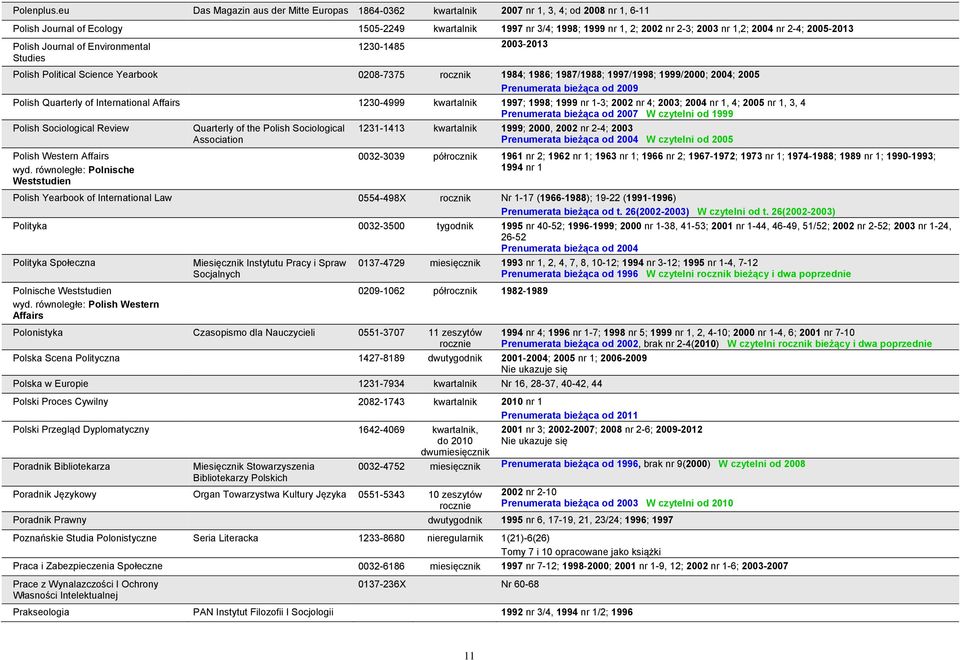Click ISSN 1505-2249
Screen dimensions: 960x660
click(381, 29)
